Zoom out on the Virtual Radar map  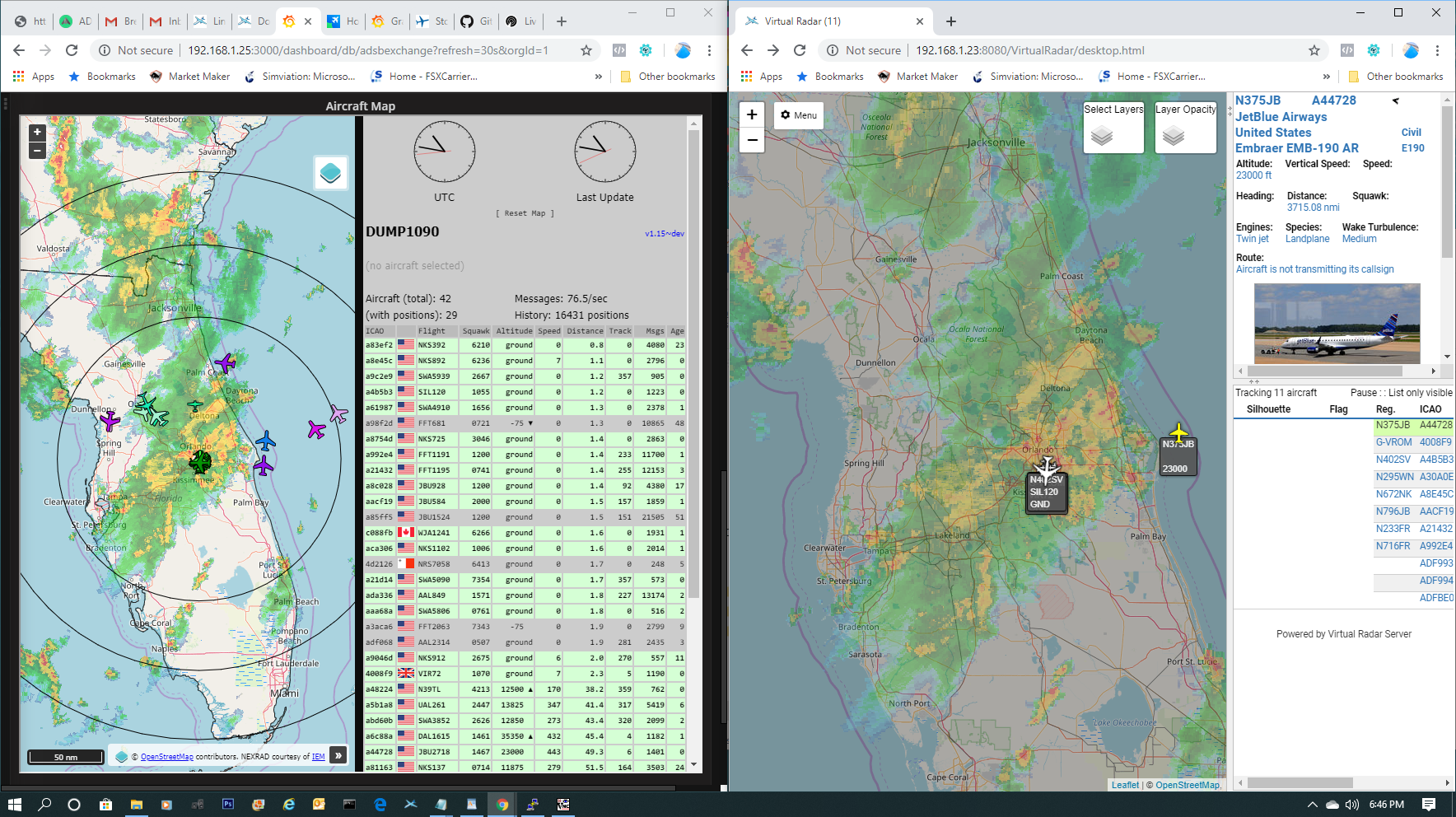point(752,140)
